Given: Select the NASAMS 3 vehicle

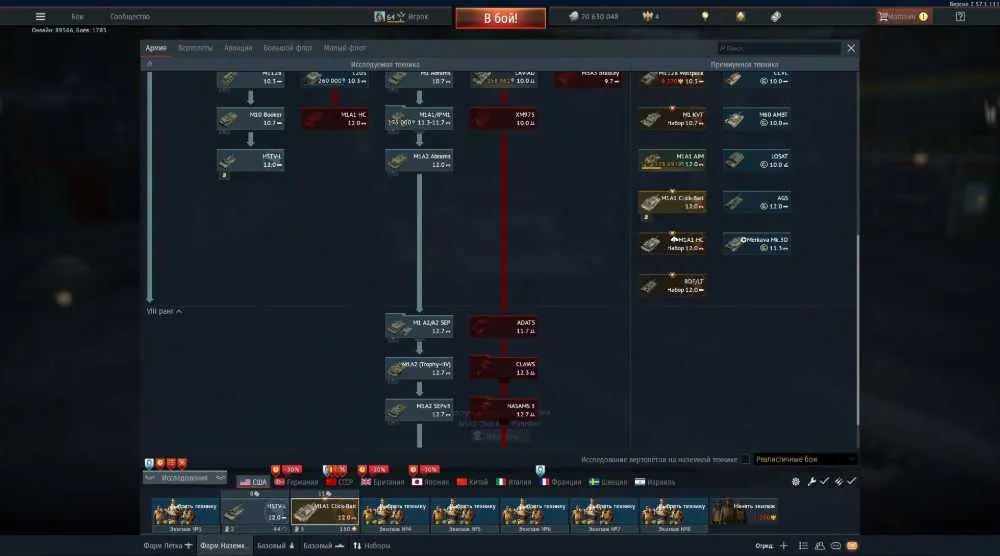Looking at the screenshot, I should [504, 410].
